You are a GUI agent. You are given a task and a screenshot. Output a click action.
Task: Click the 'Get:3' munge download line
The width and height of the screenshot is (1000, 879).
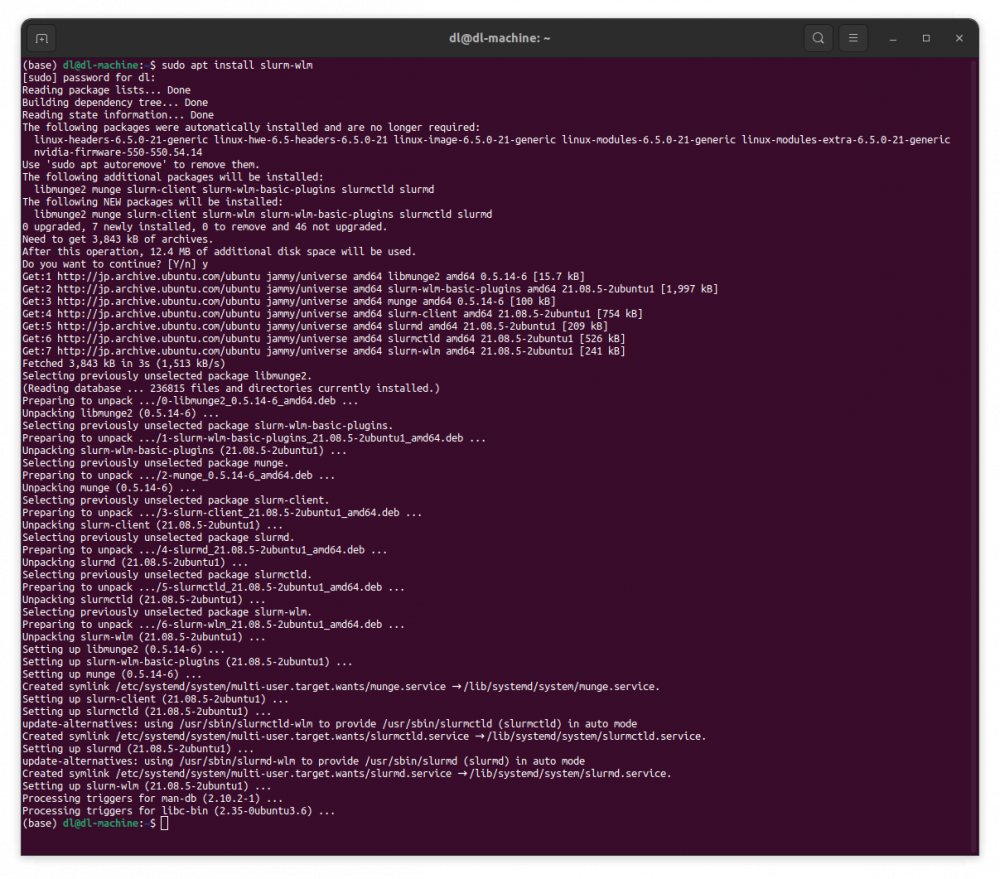coord(289,302)
